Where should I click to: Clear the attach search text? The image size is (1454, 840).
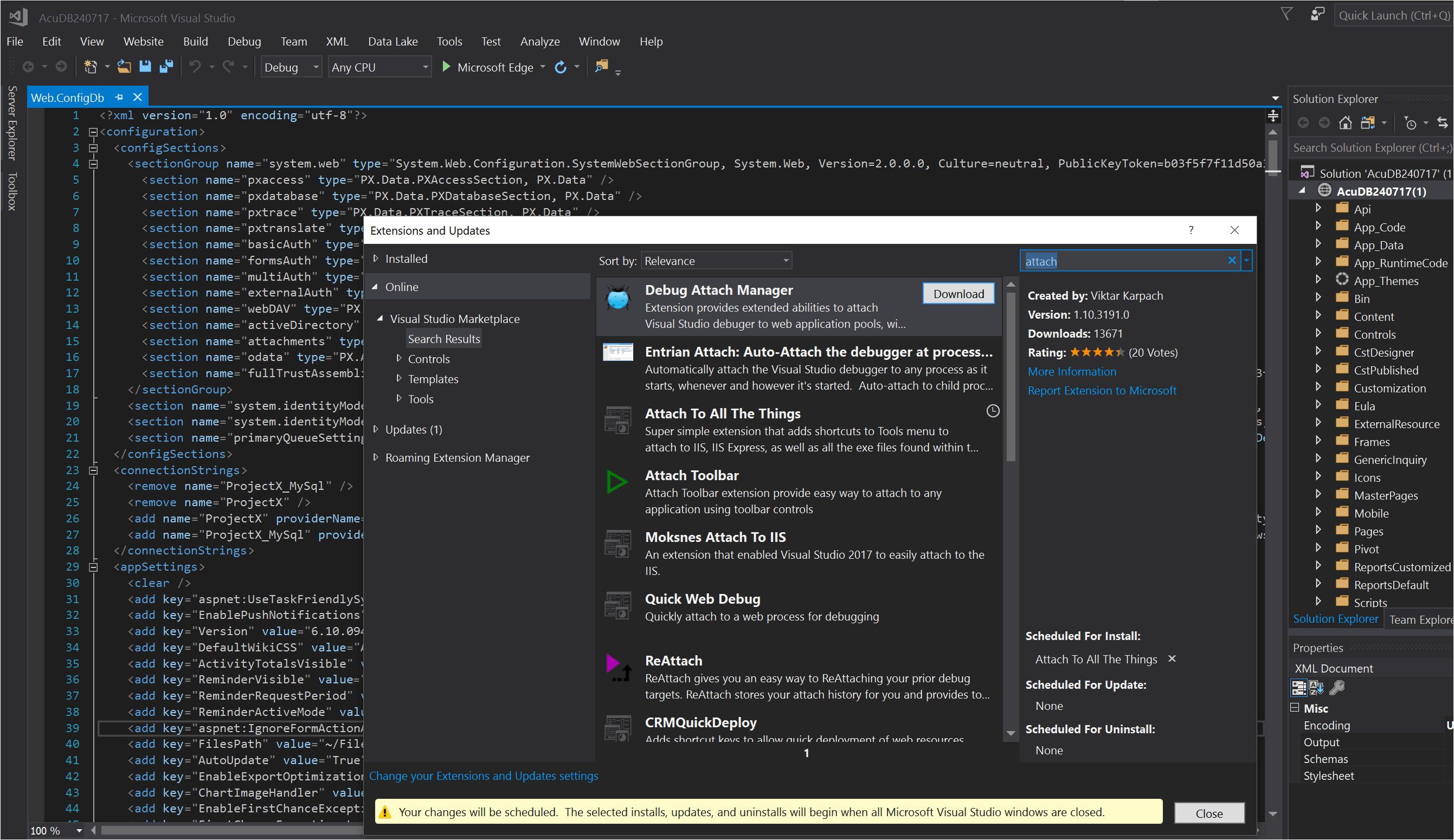(x=1232, y=261)
